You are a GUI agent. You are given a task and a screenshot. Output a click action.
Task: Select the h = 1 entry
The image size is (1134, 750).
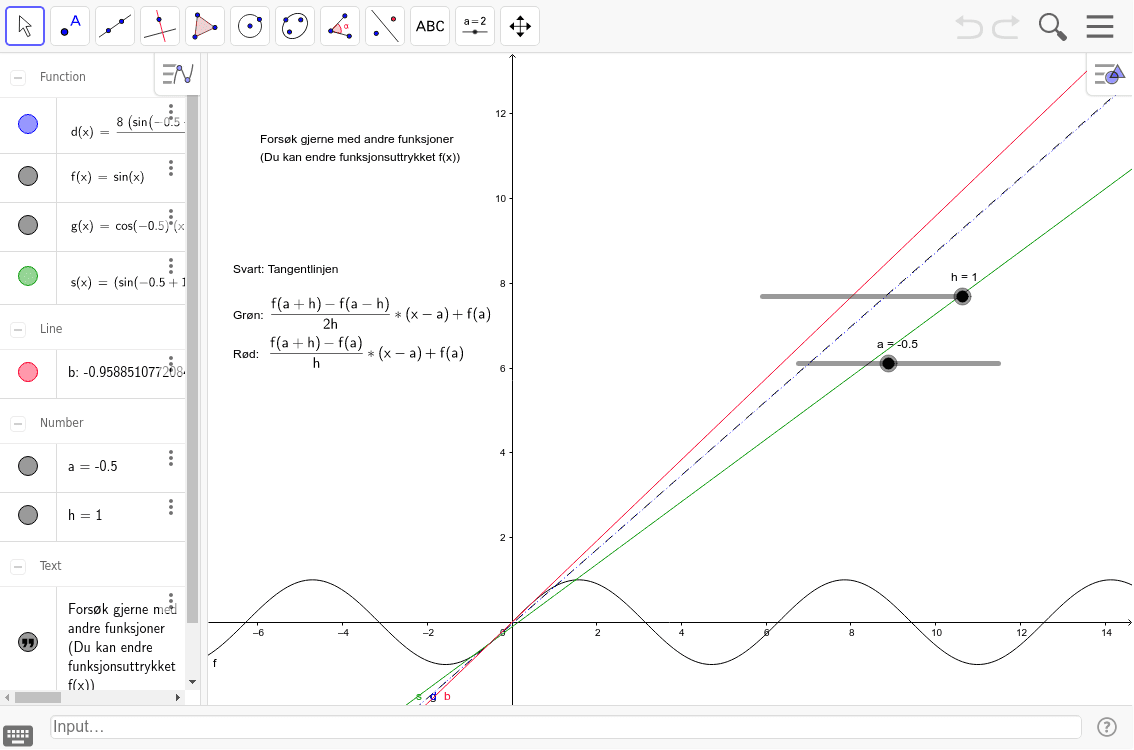click(85, 515)
